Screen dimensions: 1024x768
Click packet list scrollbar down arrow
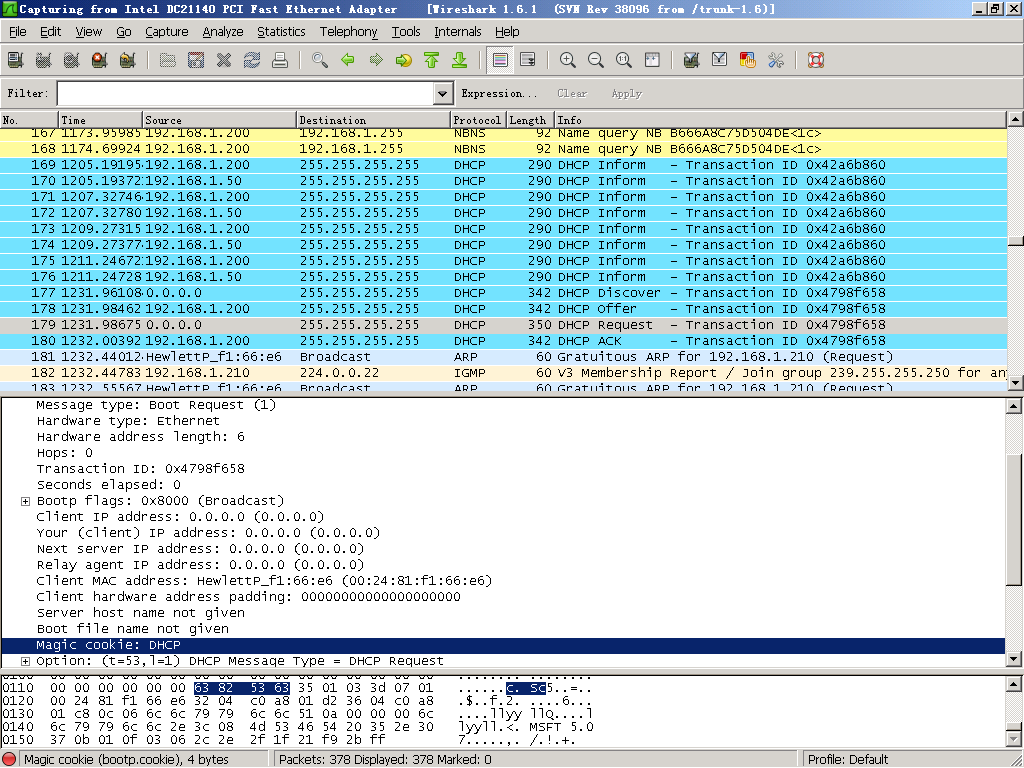pos(1015,383)
